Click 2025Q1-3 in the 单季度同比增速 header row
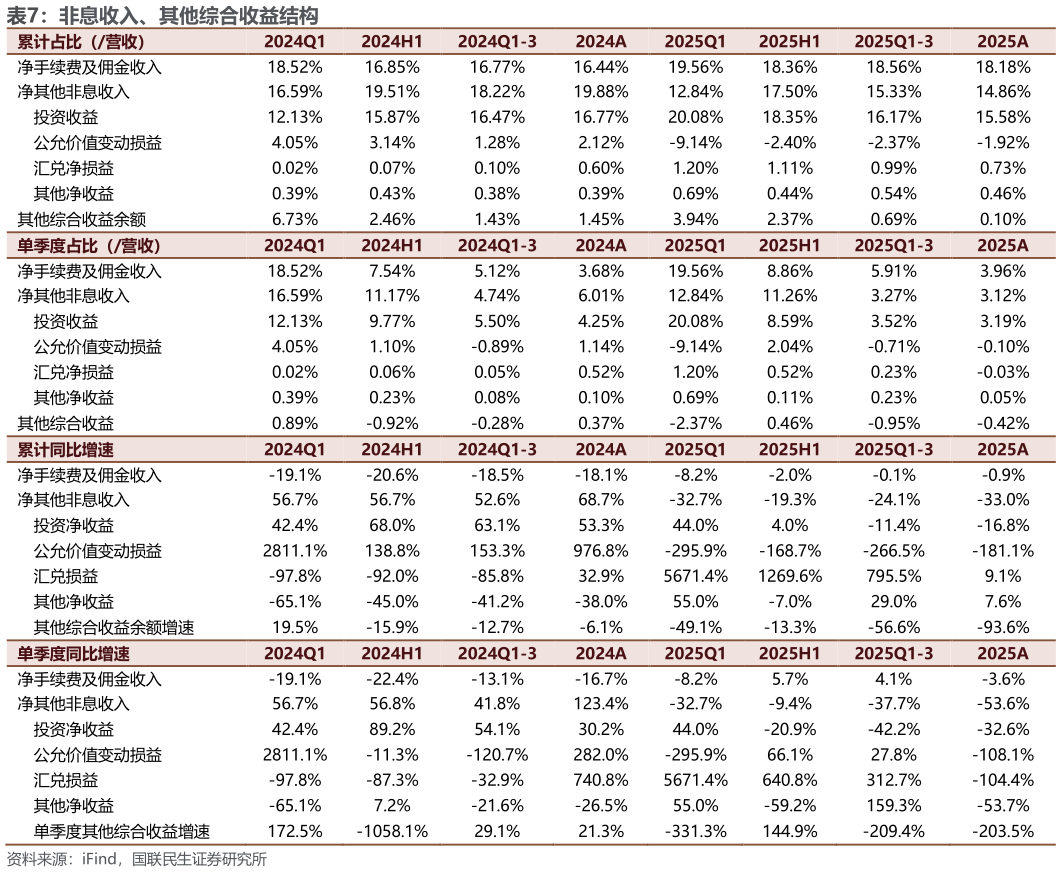 (x=893, y=654)
